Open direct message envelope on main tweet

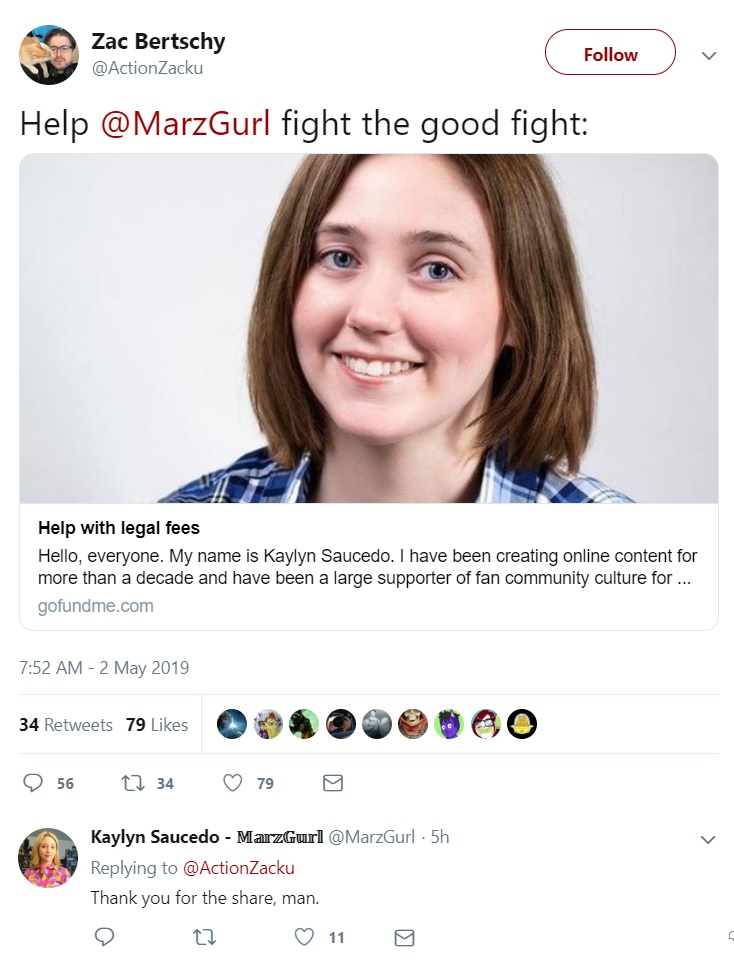point(333,783)
